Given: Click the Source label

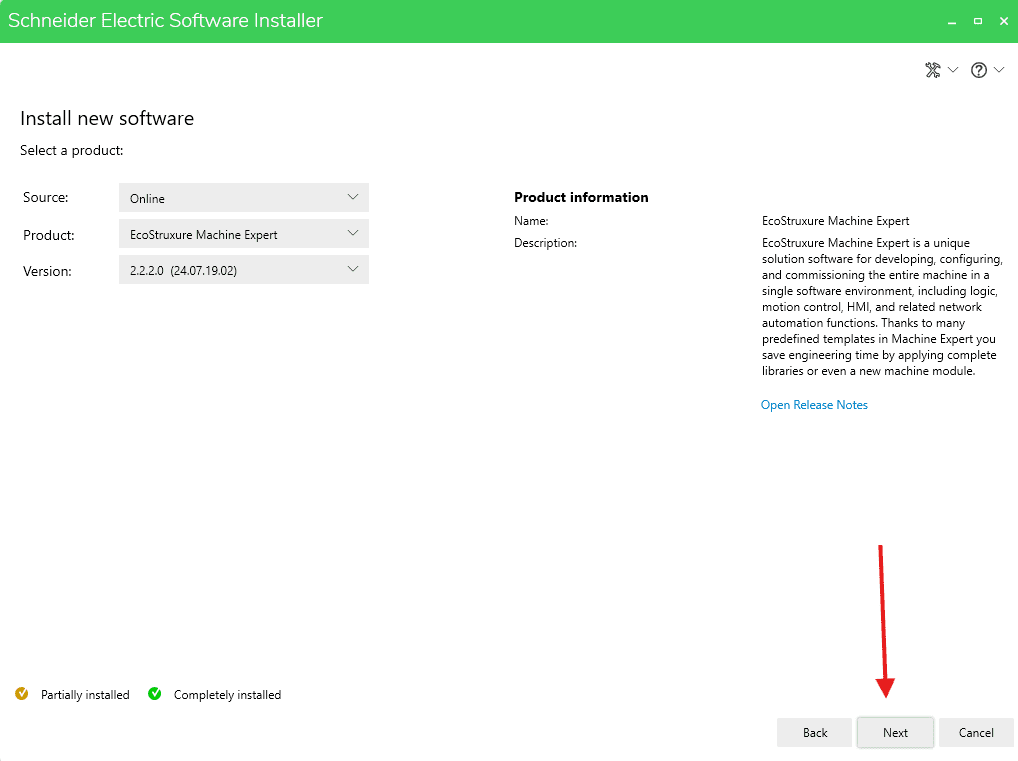Looking at the screenshot, I should [45, 197].
